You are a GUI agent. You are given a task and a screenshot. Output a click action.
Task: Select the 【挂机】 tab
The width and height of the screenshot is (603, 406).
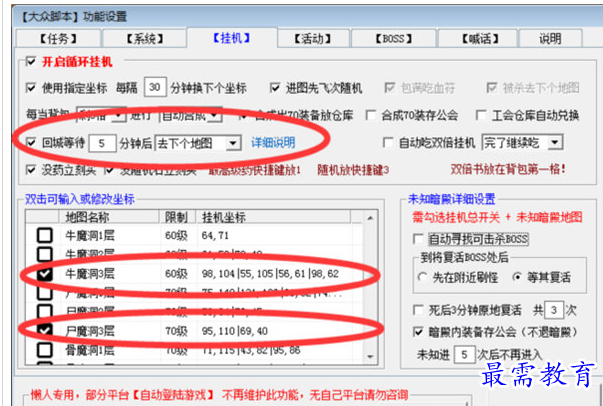(x=232, y=38)
